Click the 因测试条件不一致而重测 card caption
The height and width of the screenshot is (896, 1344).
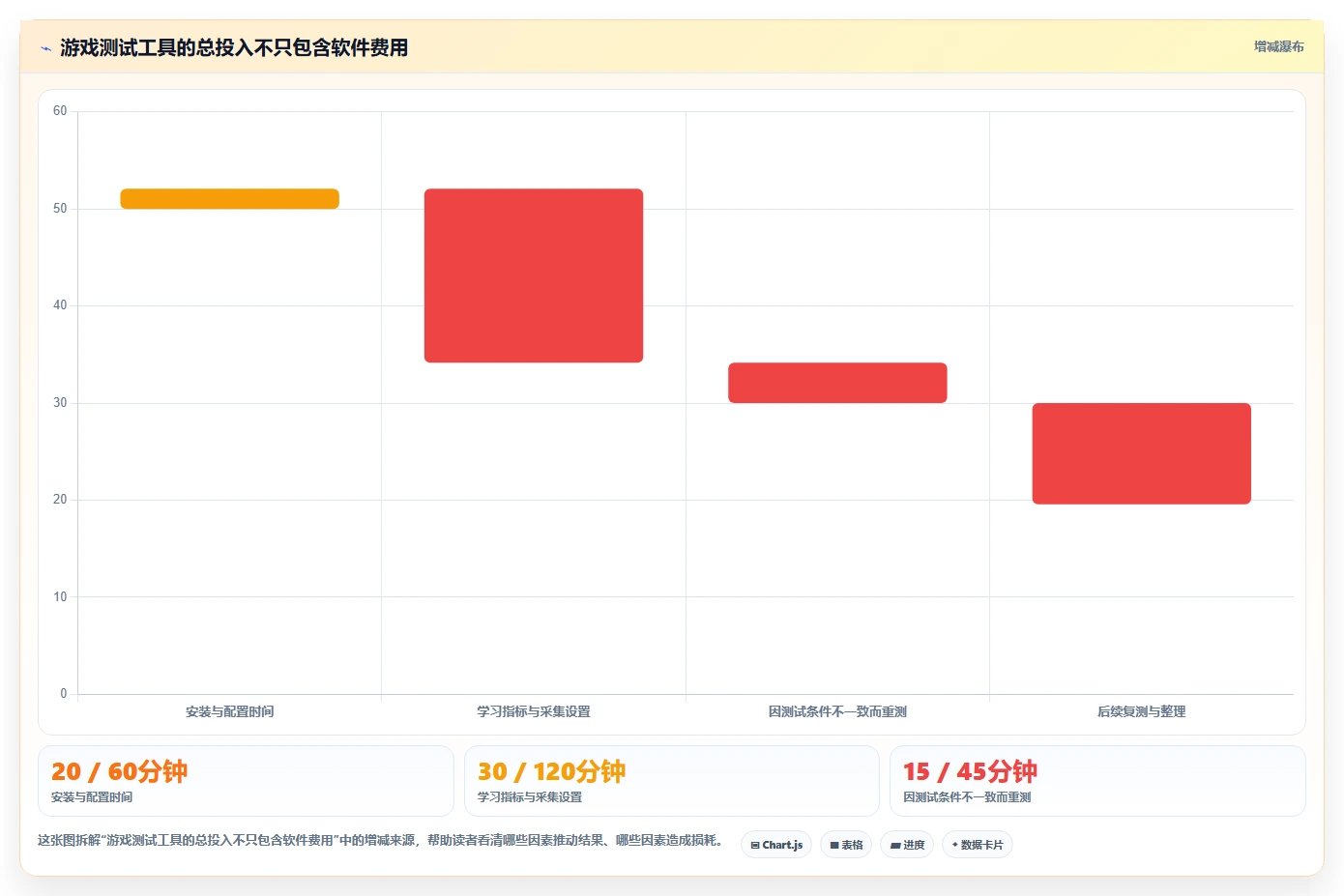click(x=967, y=797)
